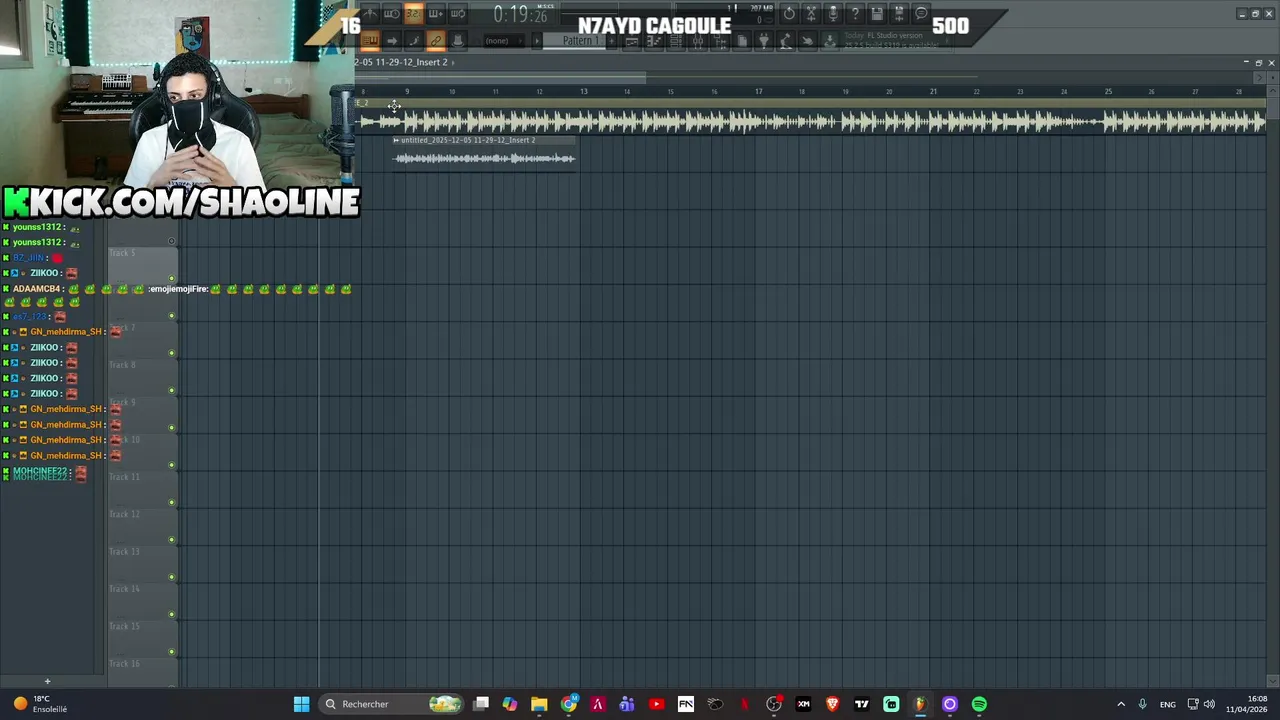Select the Track 15 header
The width and height of the screenshot is (1280, 720).
(143, 638)
